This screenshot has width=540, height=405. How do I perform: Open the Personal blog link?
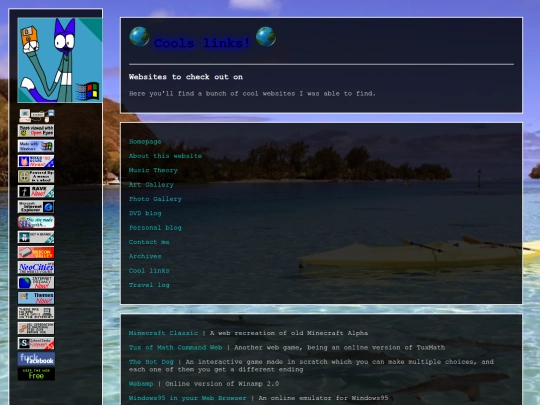coord(155,228)
